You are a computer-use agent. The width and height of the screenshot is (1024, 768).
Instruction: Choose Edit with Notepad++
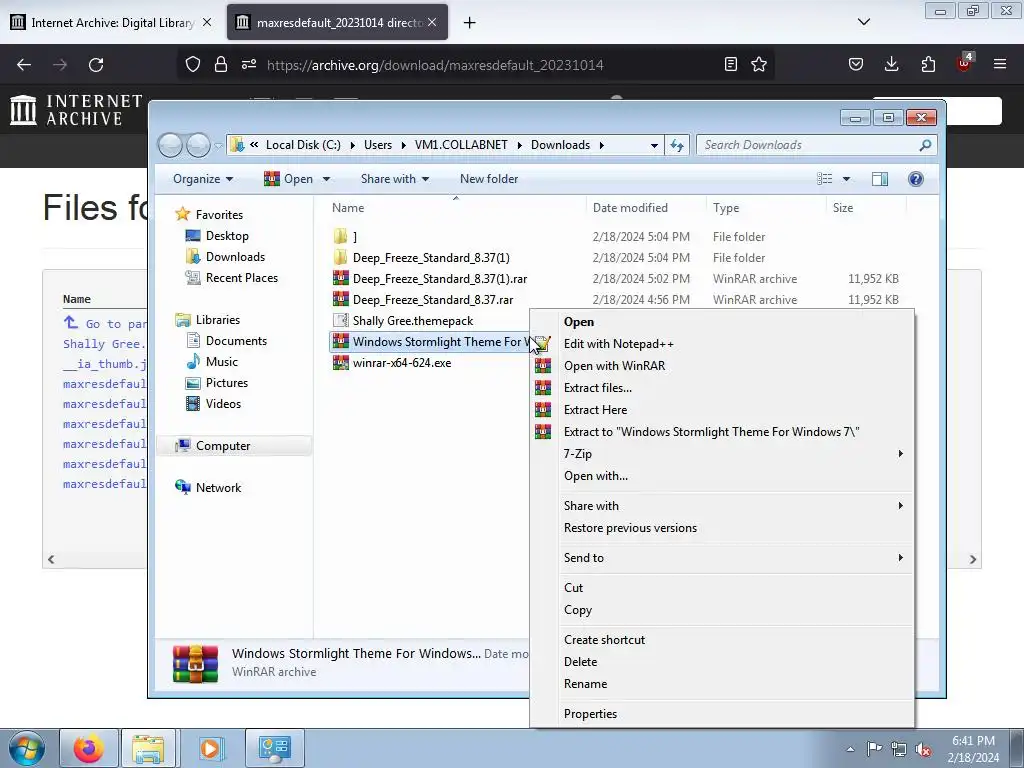tap(618, 344)
